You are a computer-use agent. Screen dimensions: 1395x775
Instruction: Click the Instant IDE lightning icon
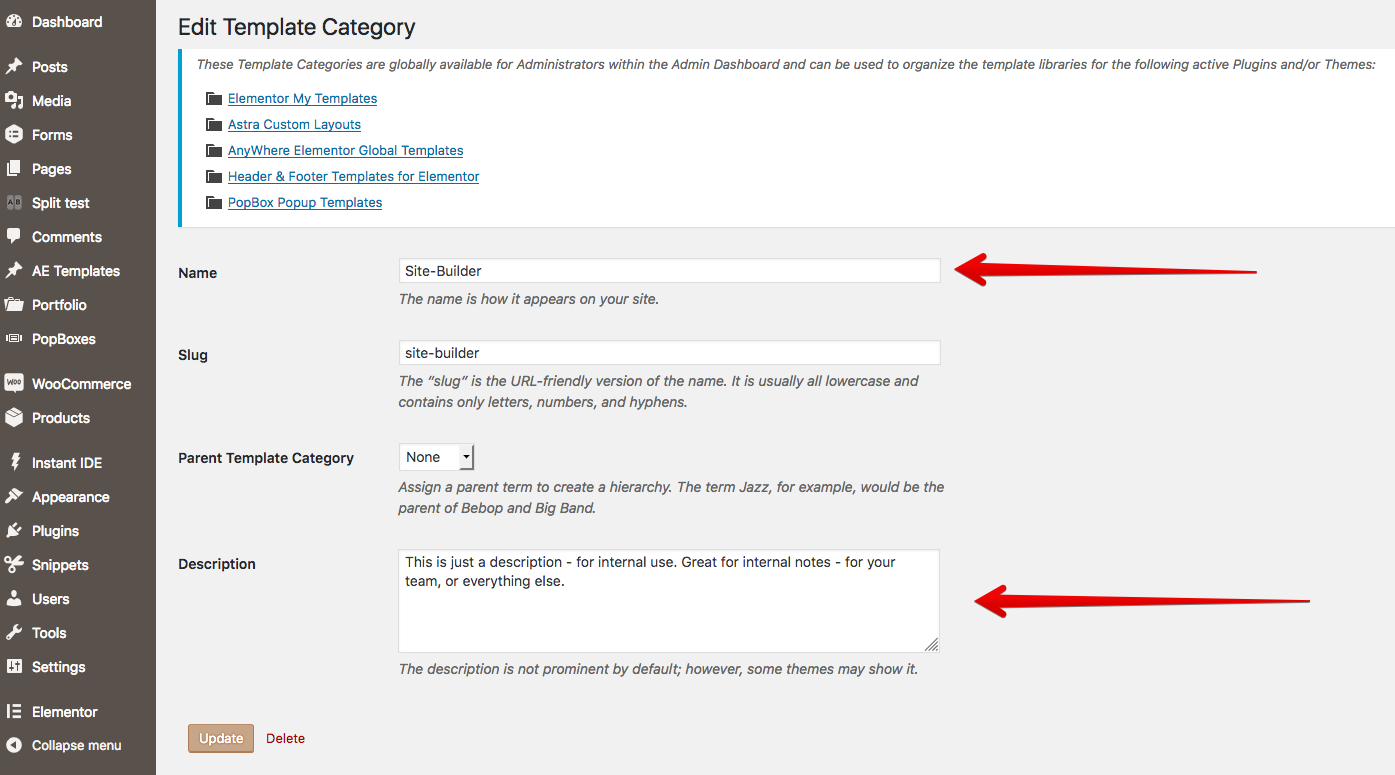tap(14, 463)
